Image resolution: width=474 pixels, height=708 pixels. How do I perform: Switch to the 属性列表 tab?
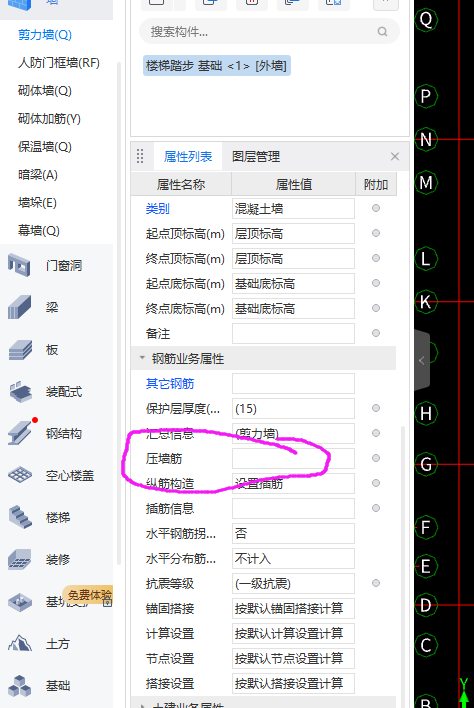tap(188, 157)
